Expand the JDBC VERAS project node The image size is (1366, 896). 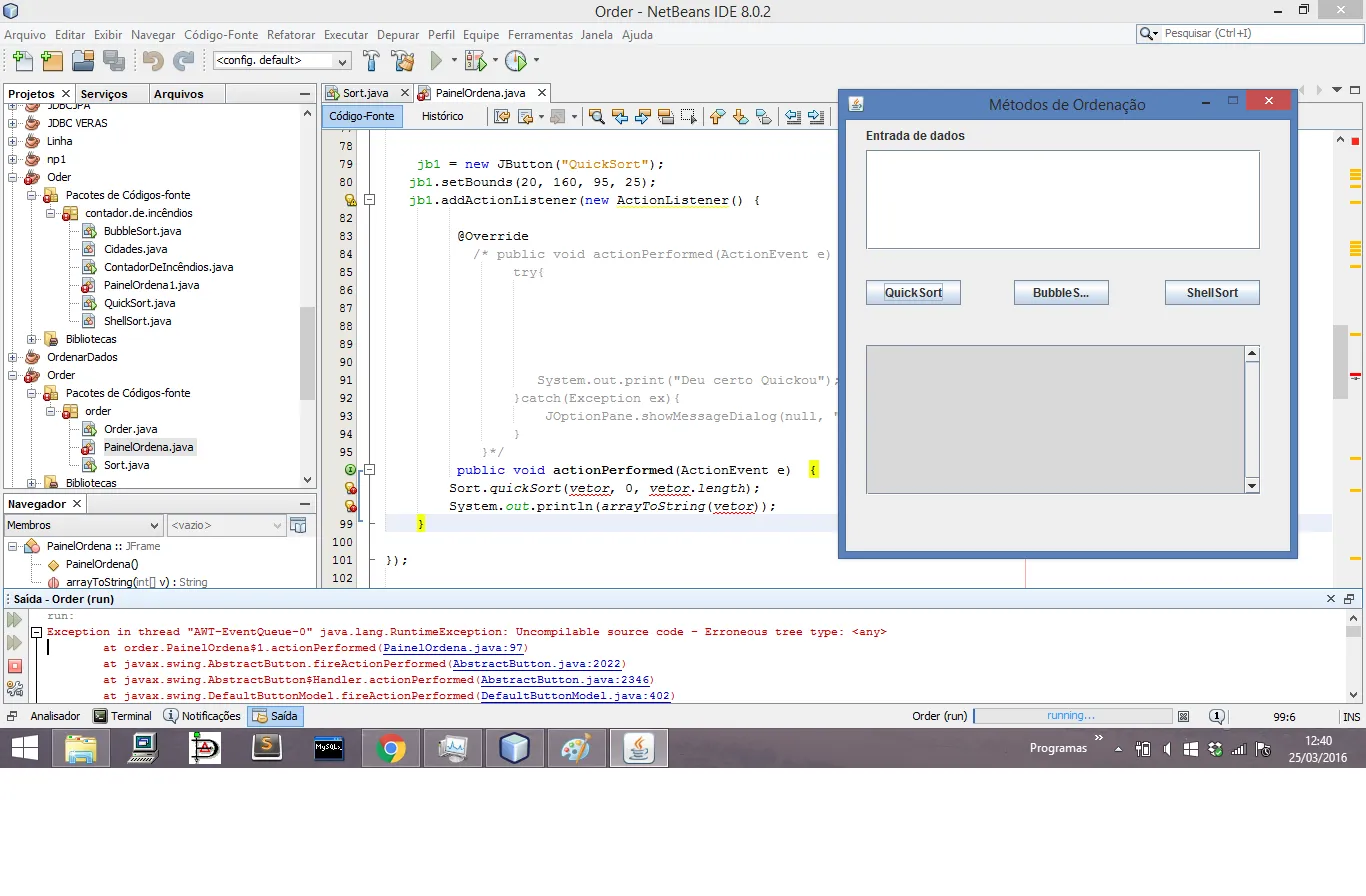(x=13, y=123)
